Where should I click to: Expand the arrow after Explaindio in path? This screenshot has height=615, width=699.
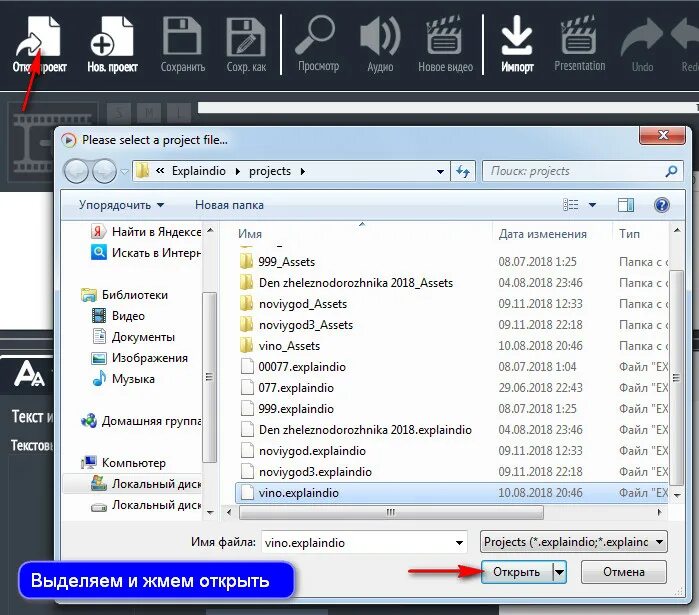(x=238, y=171)
